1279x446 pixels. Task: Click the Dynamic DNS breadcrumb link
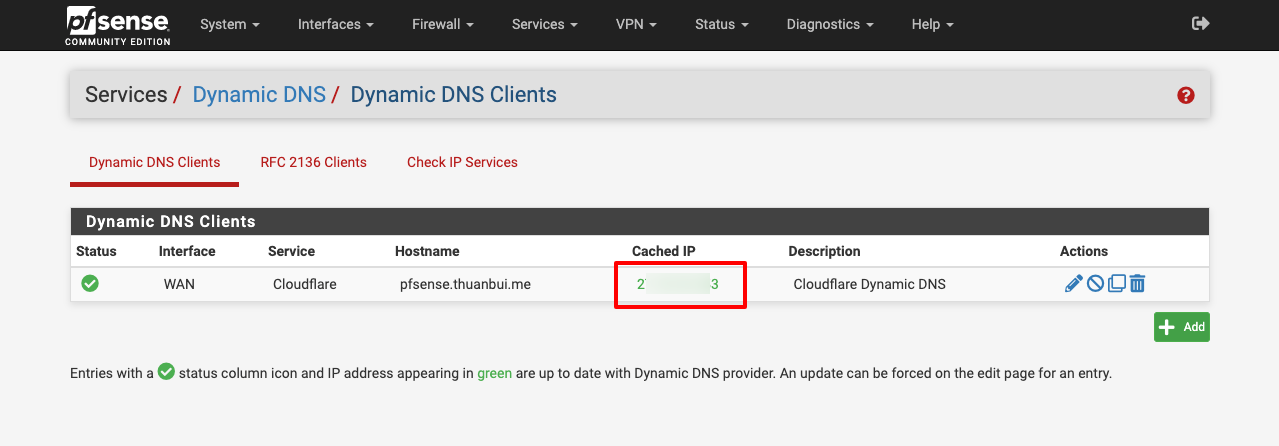pyautogui.click(x=259, y=95)
